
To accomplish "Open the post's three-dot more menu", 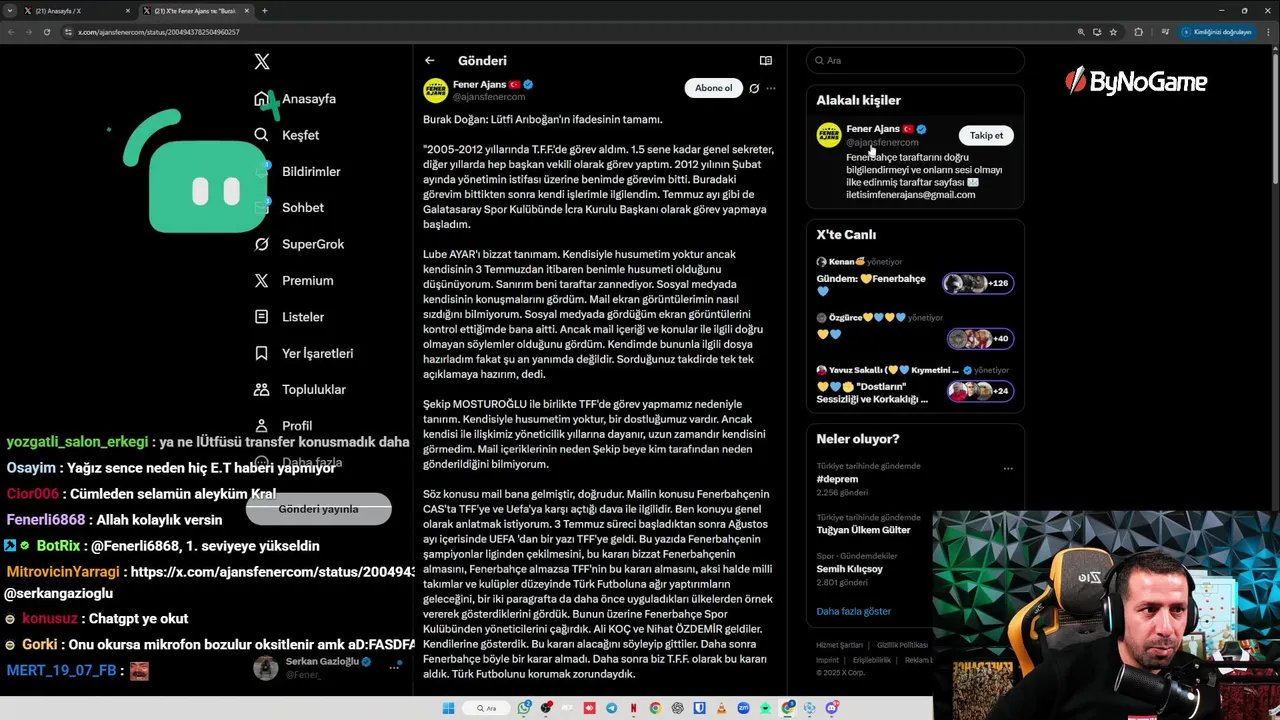I will click(x=771, y=88).
